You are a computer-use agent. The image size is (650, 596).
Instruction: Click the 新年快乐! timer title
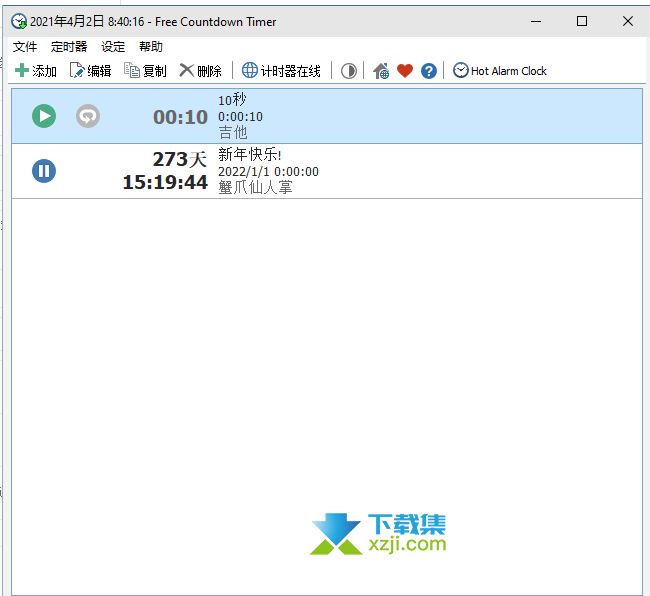coord(250,155)
